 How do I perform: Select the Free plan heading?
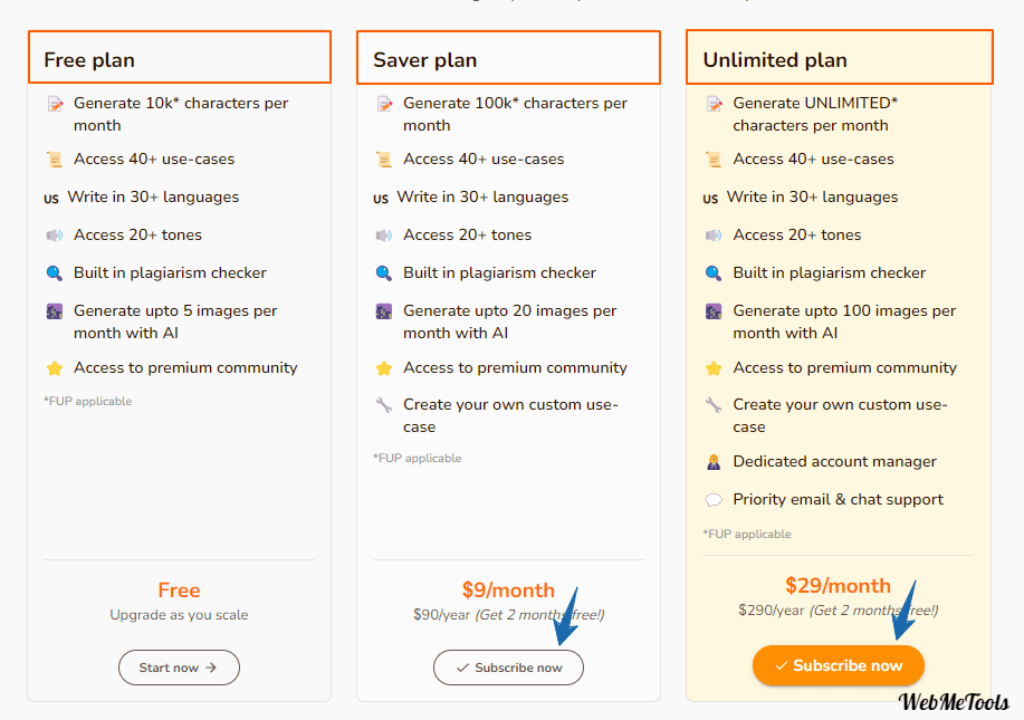(x=89, y=60)
